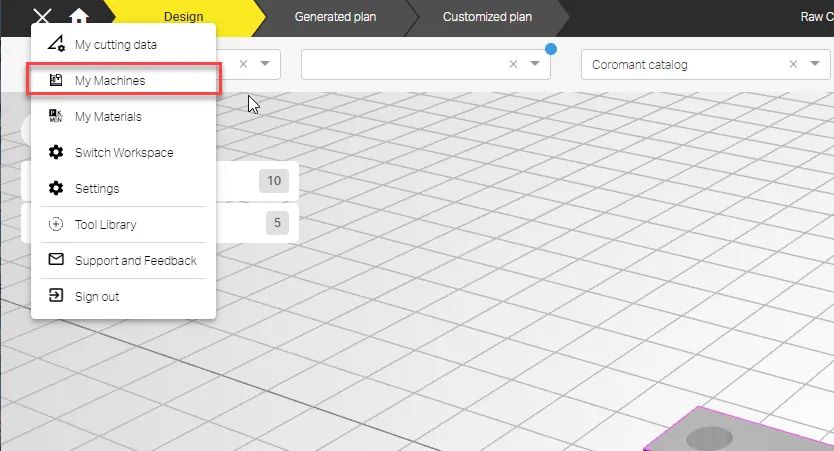This screenshot has height=451, width=834.
Task: Click the Support and Feedback envelope icon
Action: click(56, 261)
